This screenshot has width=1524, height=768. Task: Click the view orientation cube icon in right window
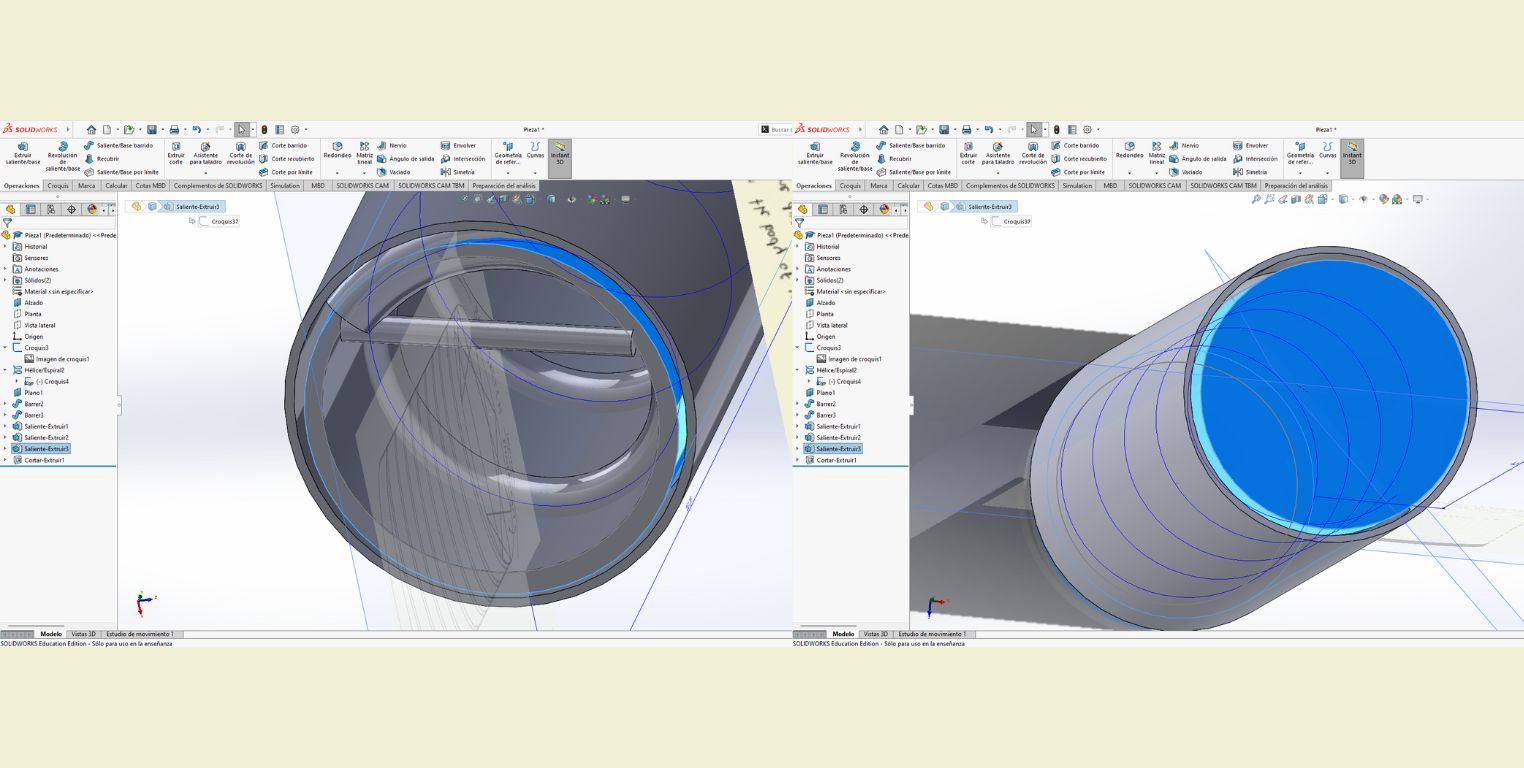click(x=1322, y=200)
